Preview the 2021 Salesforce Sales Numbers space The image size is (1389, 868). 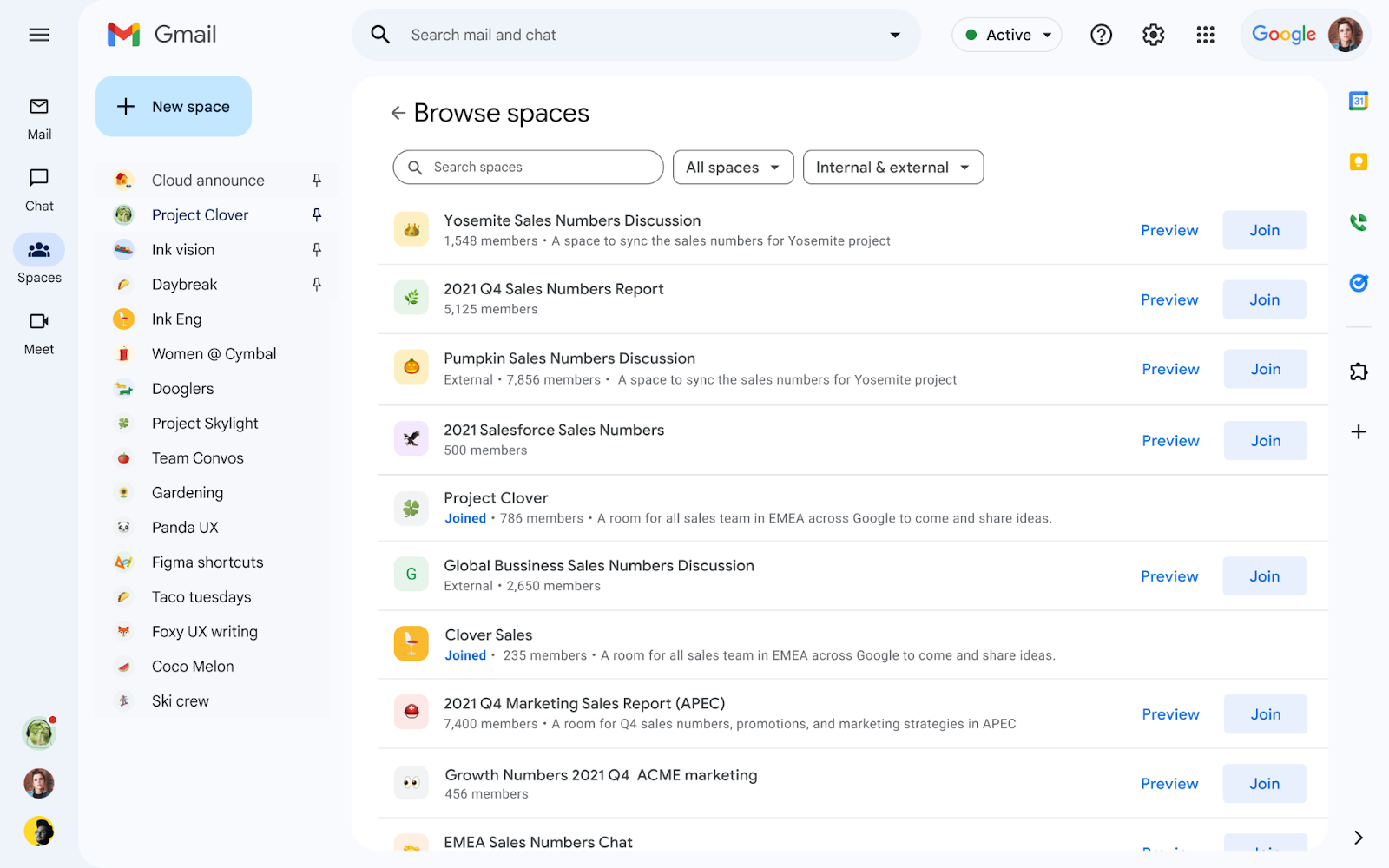click(1170, 441)
